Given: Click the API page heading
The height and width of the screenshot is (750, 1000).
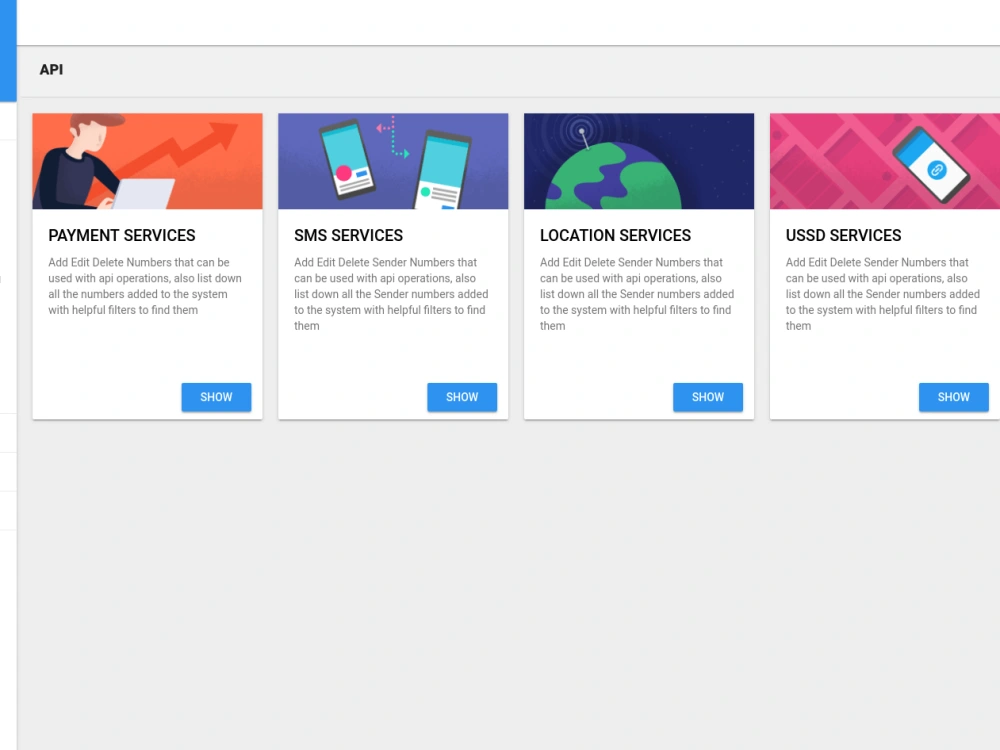Looking at the screenshot, I should pos(51,70).
